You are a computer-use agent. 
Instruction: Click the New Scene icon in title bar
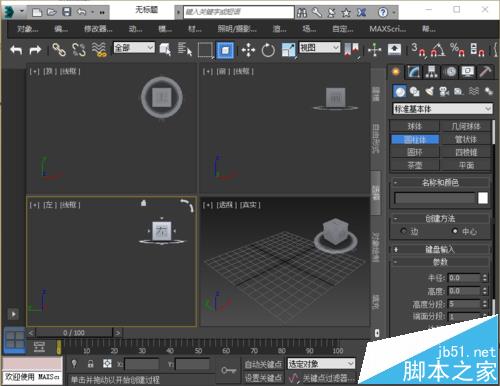coord(37,12)
